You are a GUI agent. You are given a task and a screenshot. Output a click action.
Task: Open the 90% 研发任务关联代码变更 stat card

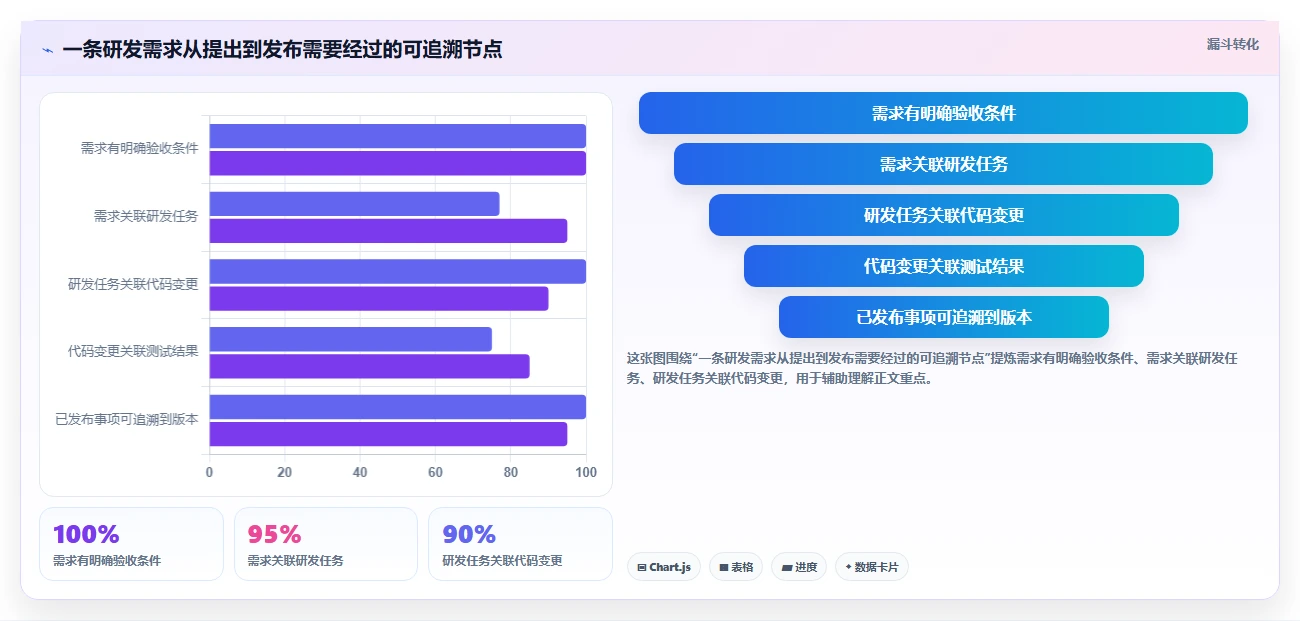(x=520, y=544)
